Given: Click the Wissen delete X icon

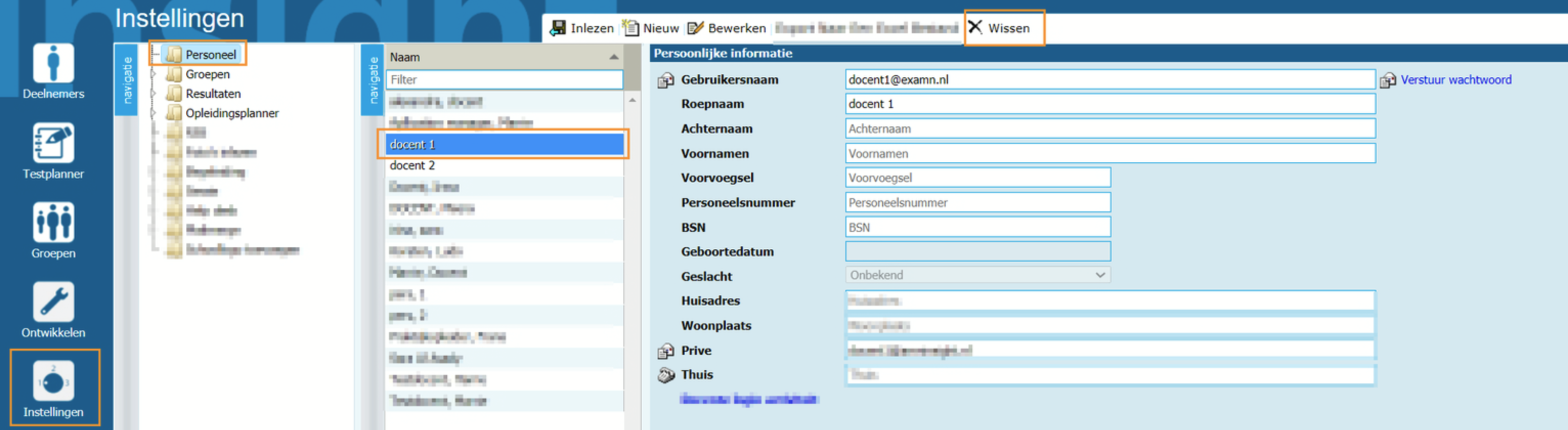Looking at the screenshot, I should 975,28.
